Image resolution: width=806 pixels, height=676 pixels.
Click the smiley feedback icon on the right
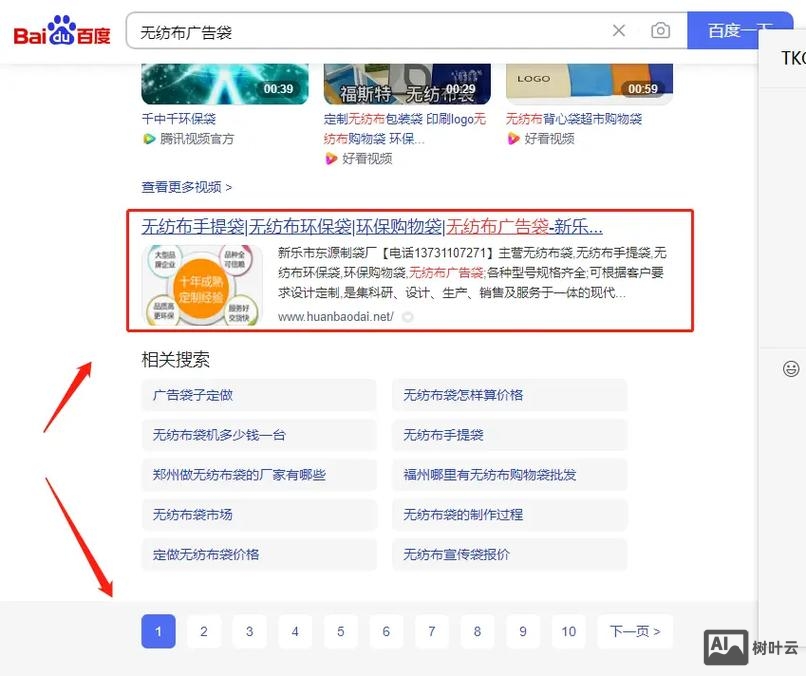coord(790,369)
